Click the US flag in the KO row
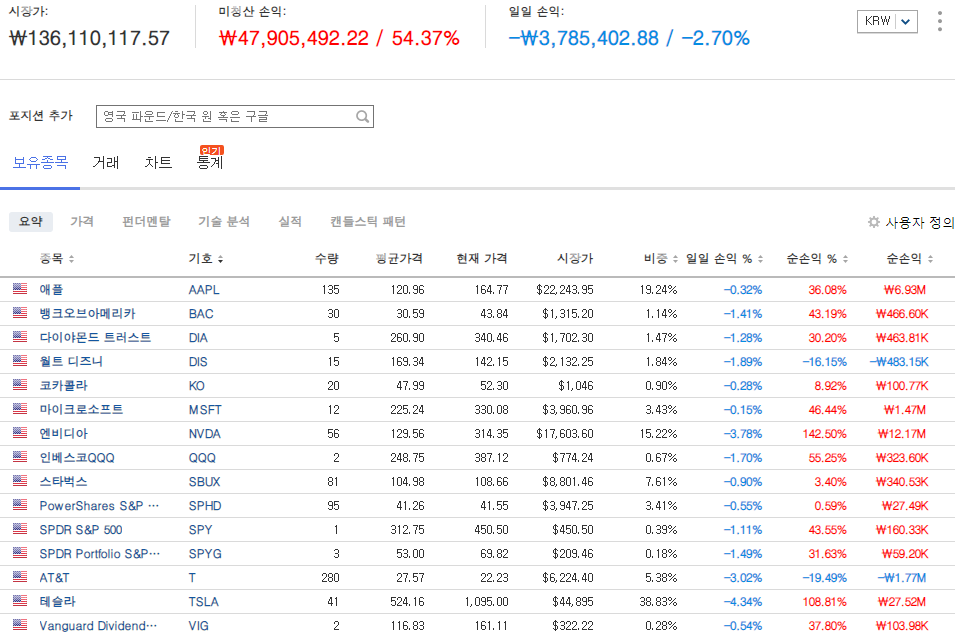955x642 pixels. pyautogui.click(x=20, y=384)
